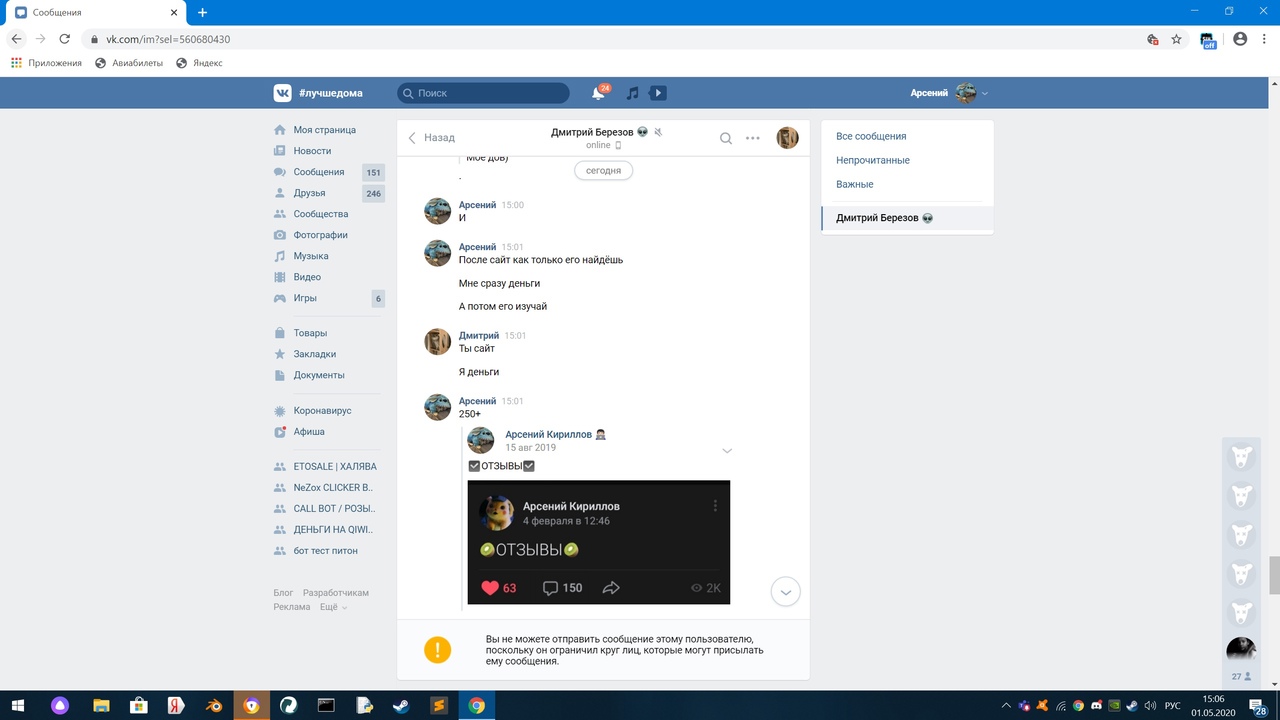Viewport: 1280px width, 720px height.
Task: Open the ОТЗЫВЫ post screenshot thumbnail
Action: (x=598, y=542)
